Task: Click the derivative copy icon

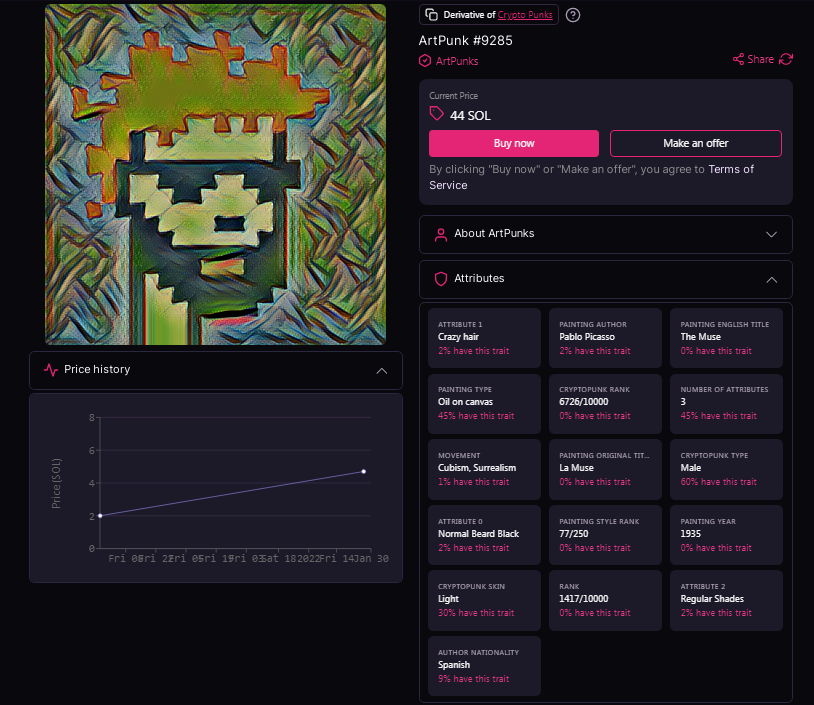Action: point(431,15)
